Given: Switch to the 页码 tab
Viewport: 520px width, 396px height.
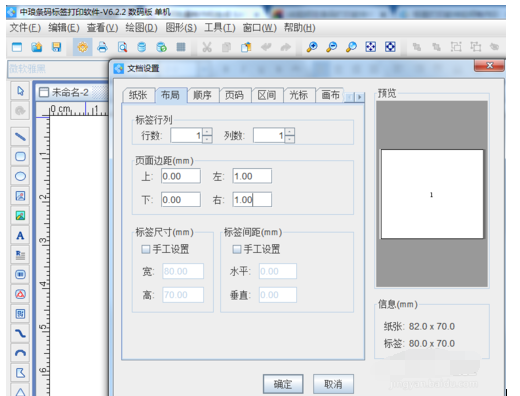Looking at the screenshot, I should pyautogui.click(x=234, y=95).
